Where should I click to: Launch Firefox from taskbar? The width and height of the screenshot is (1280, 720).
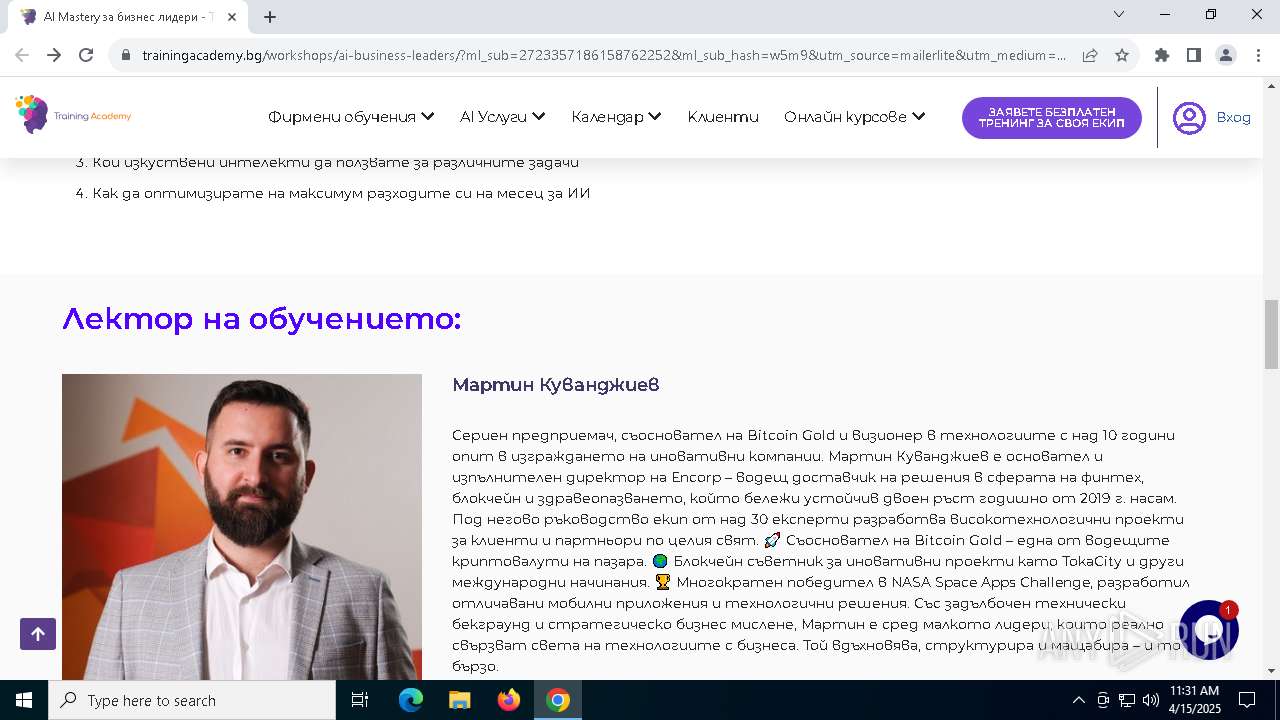(509, 700)
